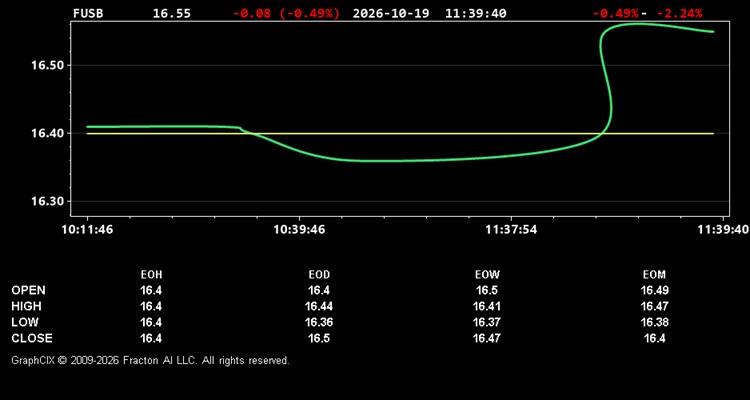
Task: Click the change value -0.08 (-0.49%)
Action: click(287, 13)
